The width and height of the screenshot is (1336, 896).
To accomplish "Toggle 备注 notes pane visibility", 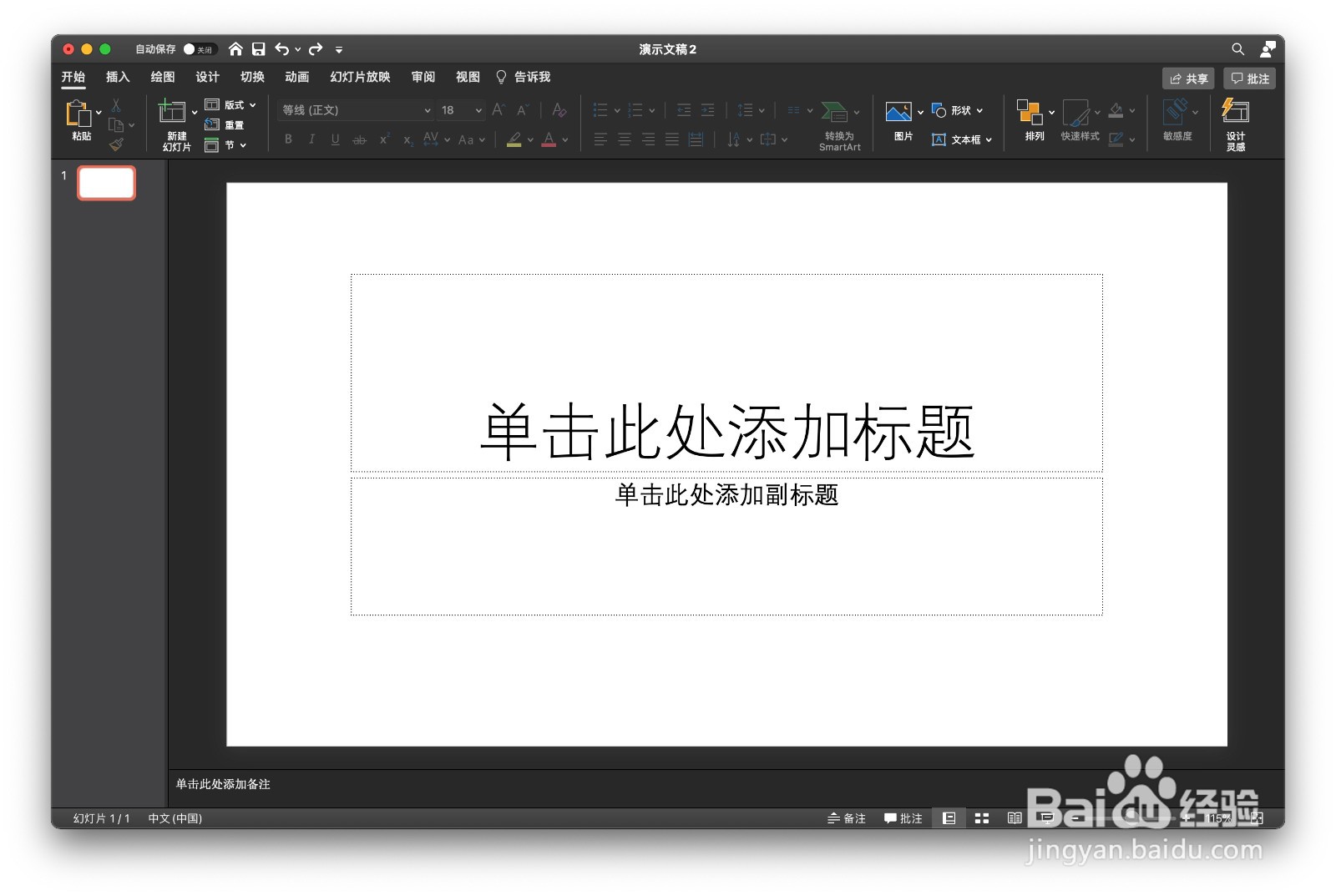I will 847,818.
